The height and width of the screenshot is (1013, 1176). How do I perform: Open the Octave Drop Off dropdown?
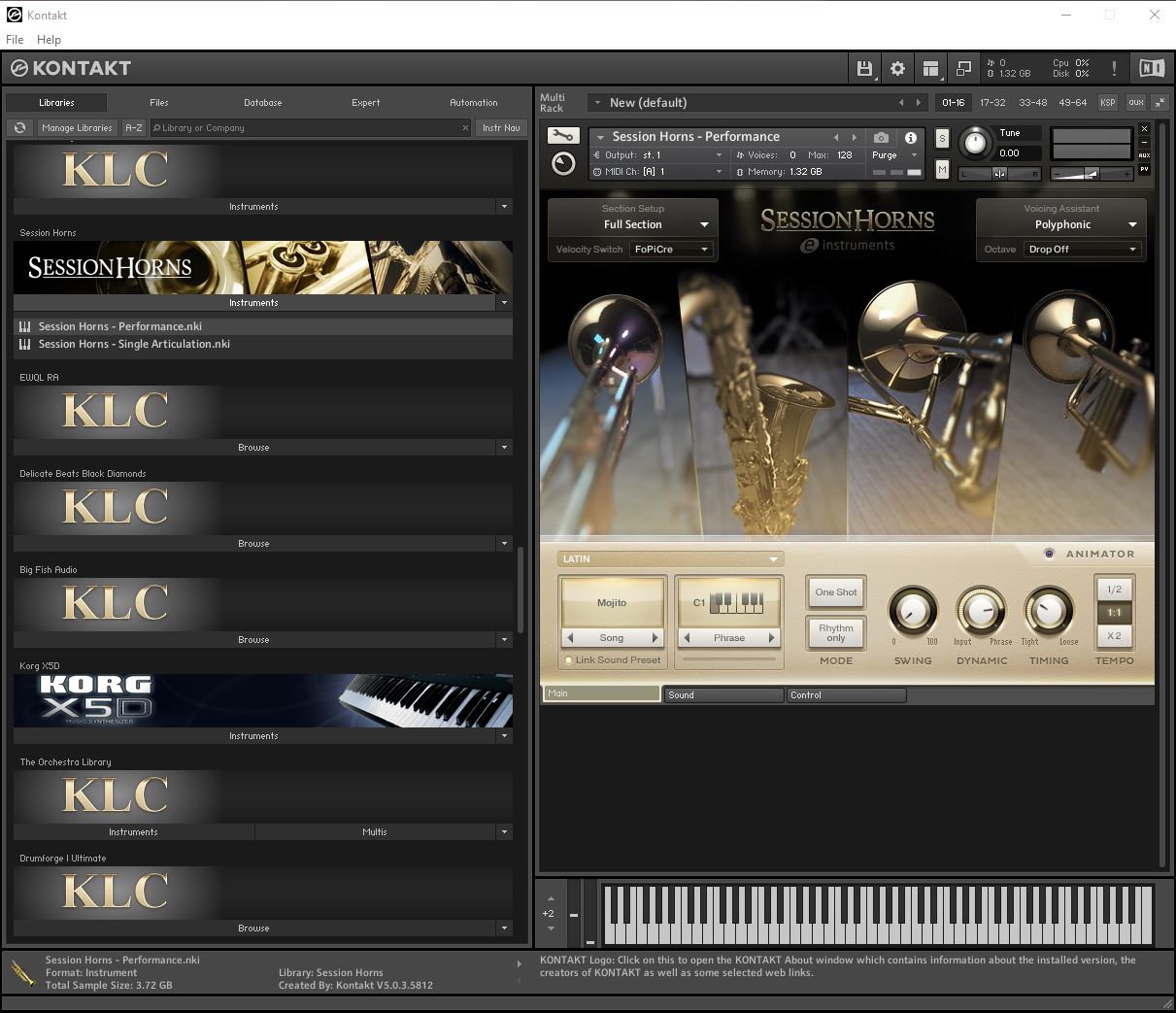click(1083, 250)
